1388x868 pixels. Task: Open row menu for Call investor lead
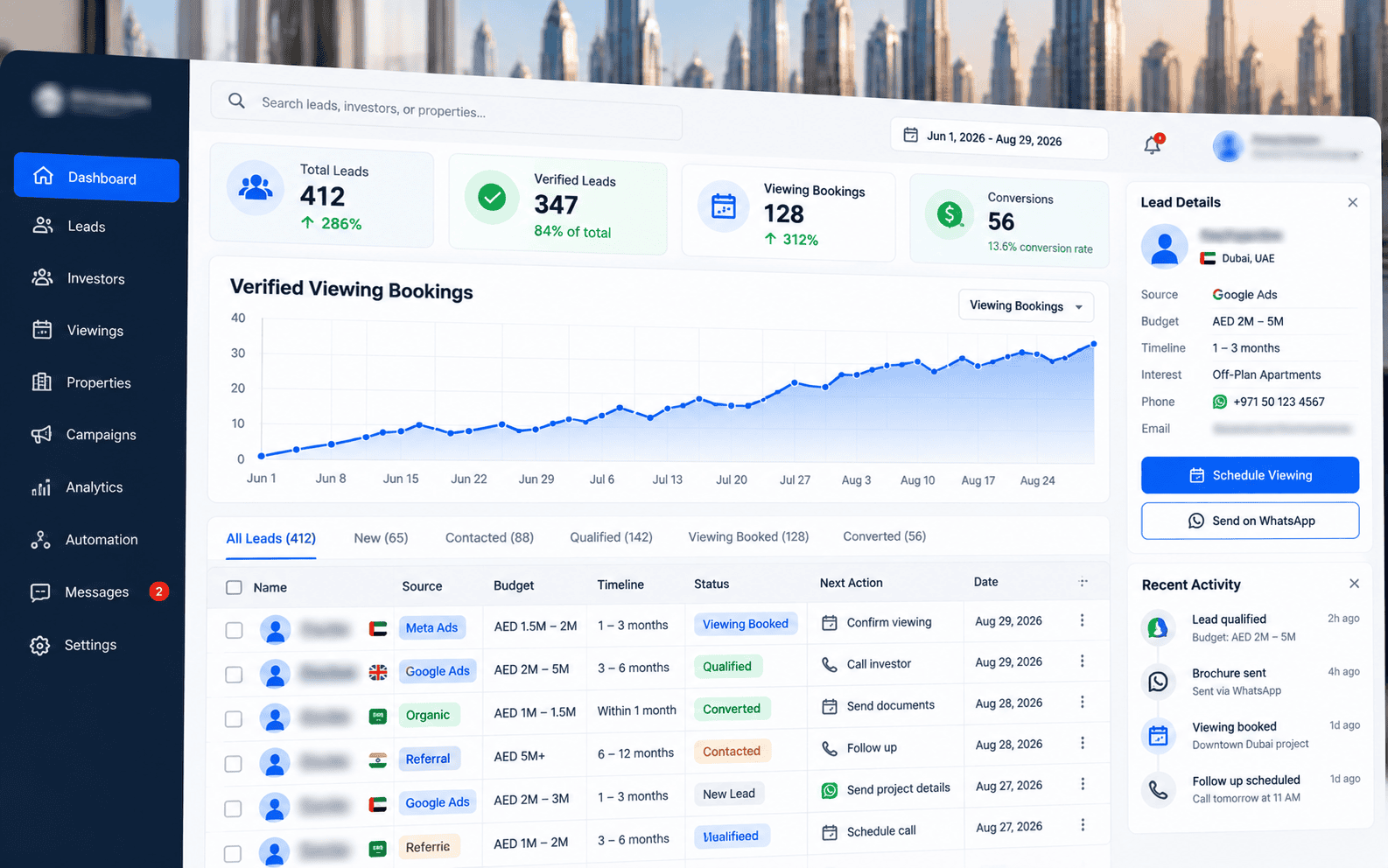[1082, 661]
